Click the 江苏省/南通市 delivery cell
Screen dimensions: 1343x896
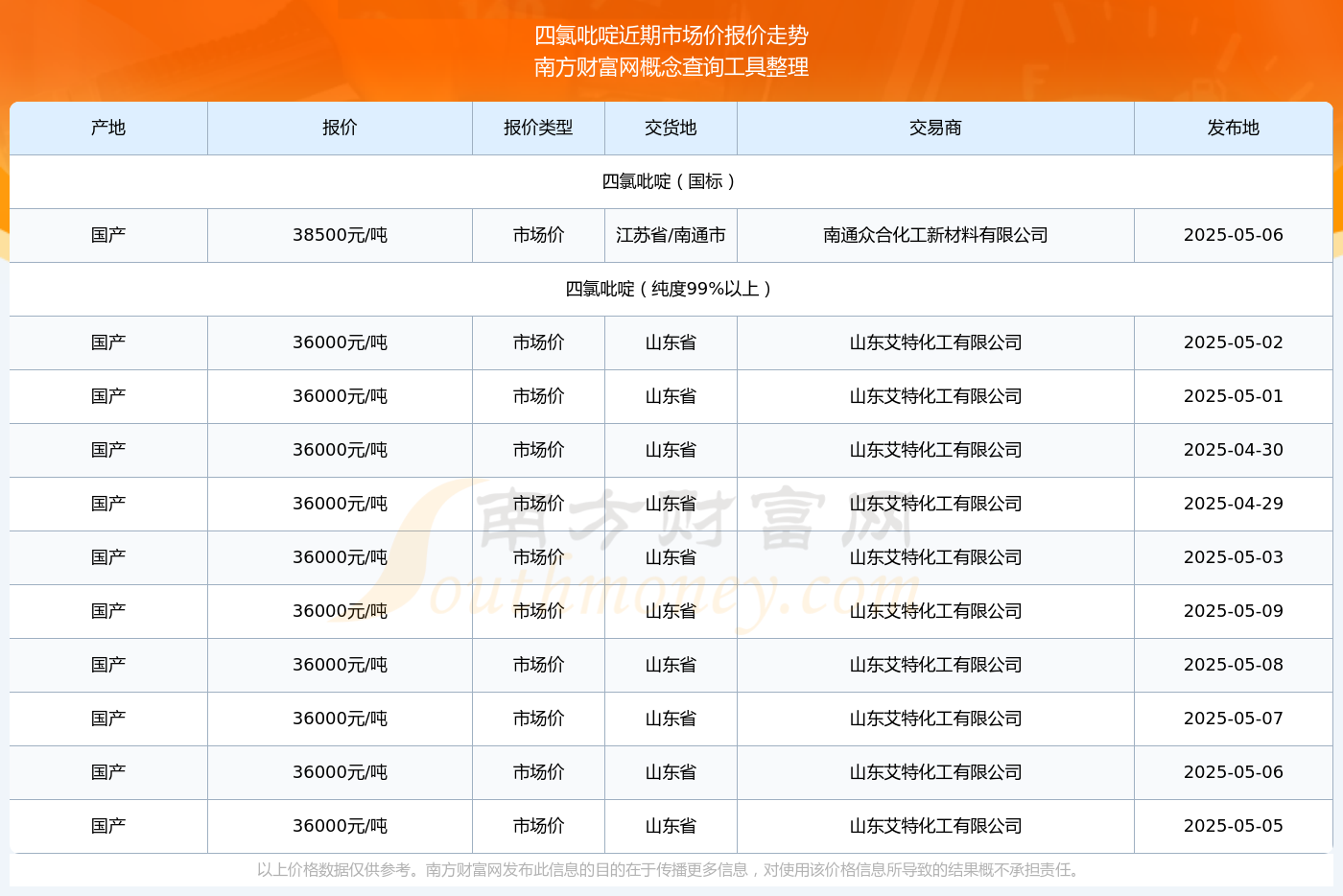tap(671, 235)
